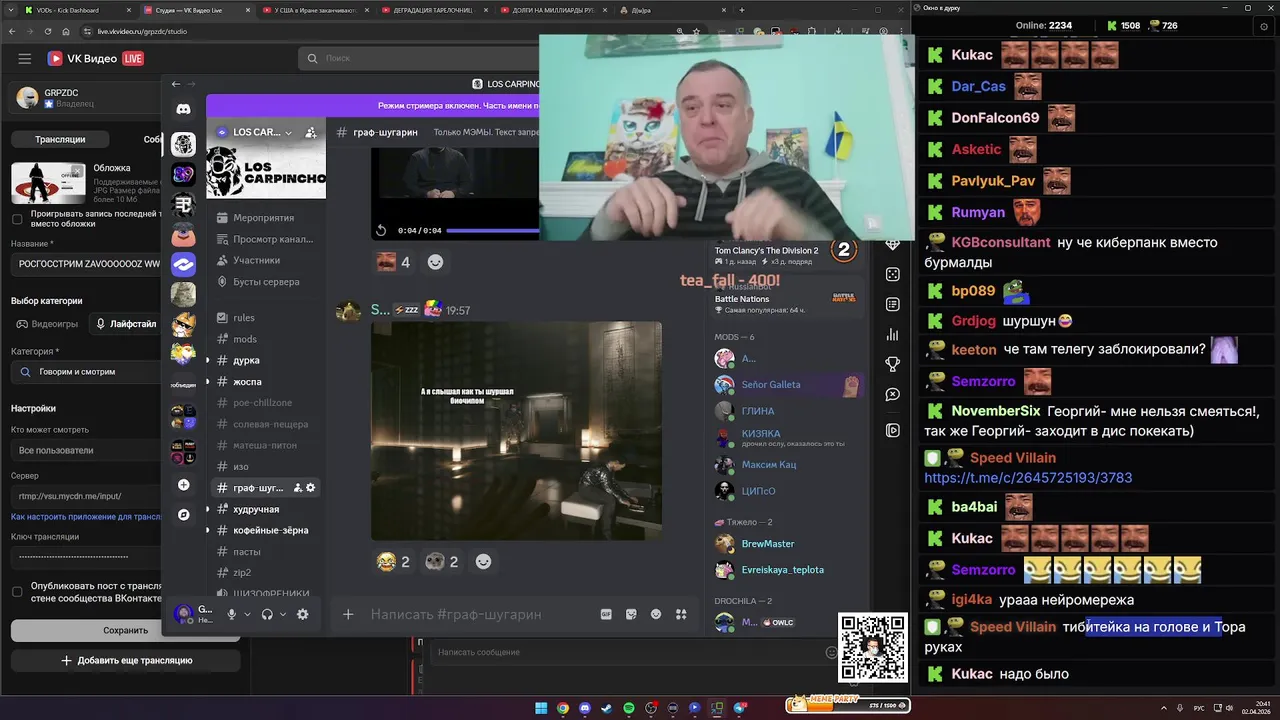
Task: Open bar chart icon in right panel
Action: [893, 334]
